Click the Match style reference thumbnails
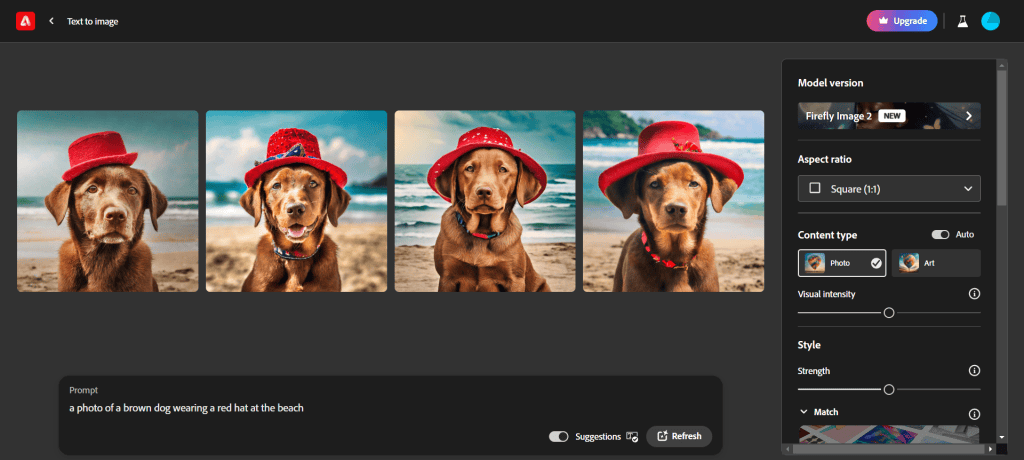Image resolution: width=1024 pixels, height=460 pixels. [x=889, y=435]
